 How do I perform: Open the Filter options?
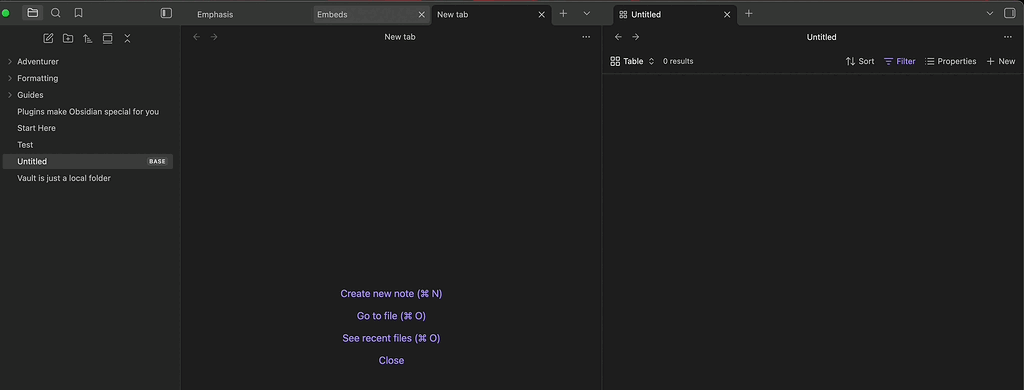[x=899, y=61]
